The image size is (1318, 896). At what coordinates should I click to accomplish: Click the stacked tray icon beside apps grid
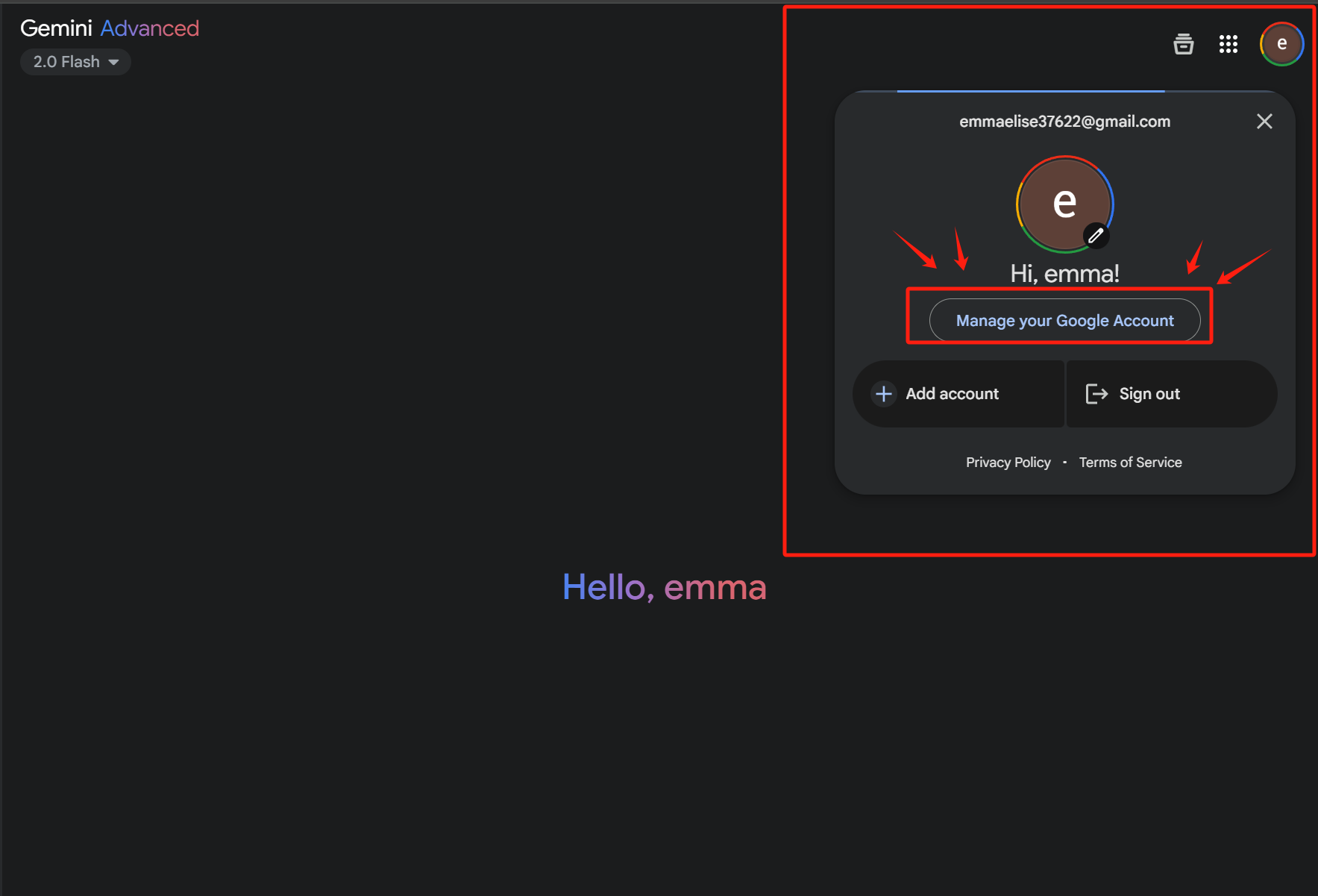(x=1183, y=44)
